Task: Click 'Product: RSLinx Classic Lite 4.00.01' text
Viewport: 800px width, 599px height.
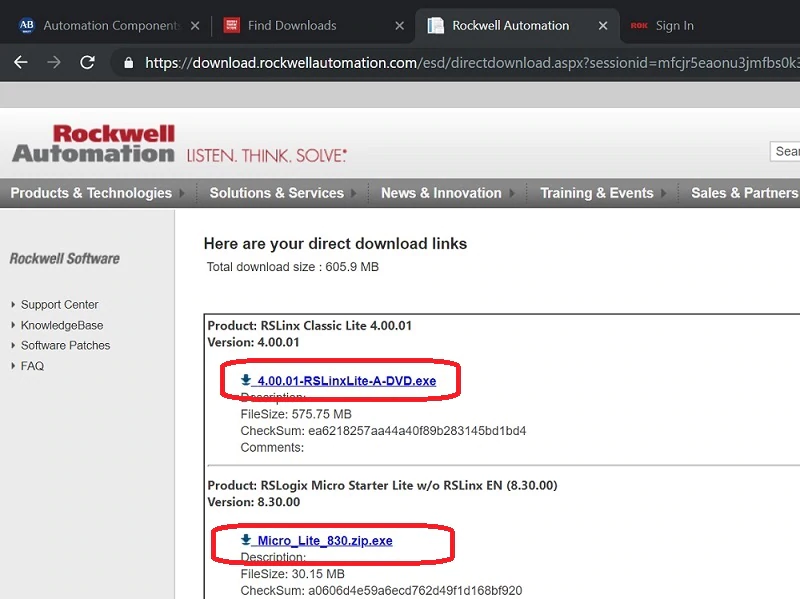Action: tap(310, 326)
